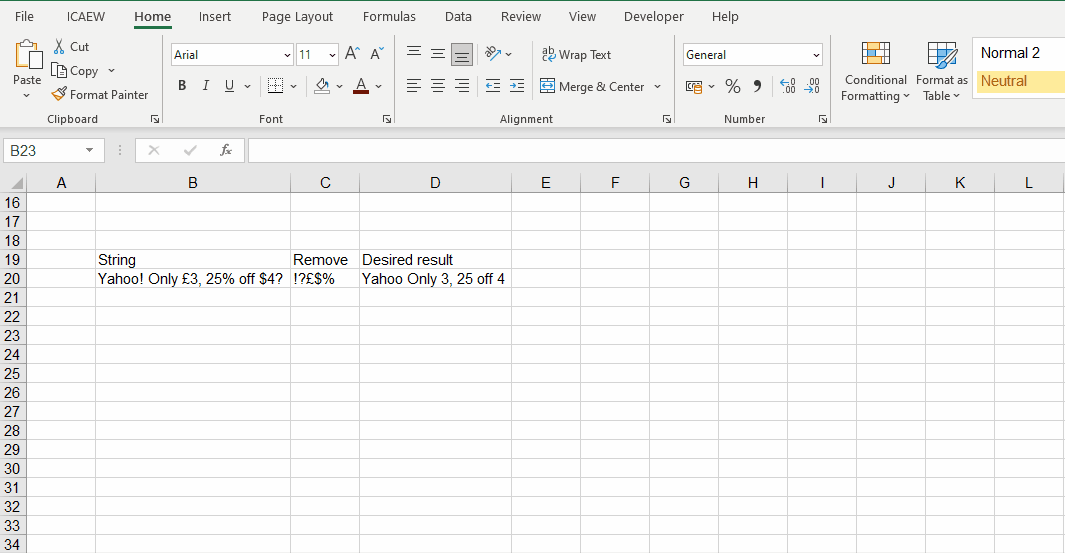The image size is (1065, 553).
Task: Toggle Wrap Text on the cell
Action: click(x=576, y=55)
